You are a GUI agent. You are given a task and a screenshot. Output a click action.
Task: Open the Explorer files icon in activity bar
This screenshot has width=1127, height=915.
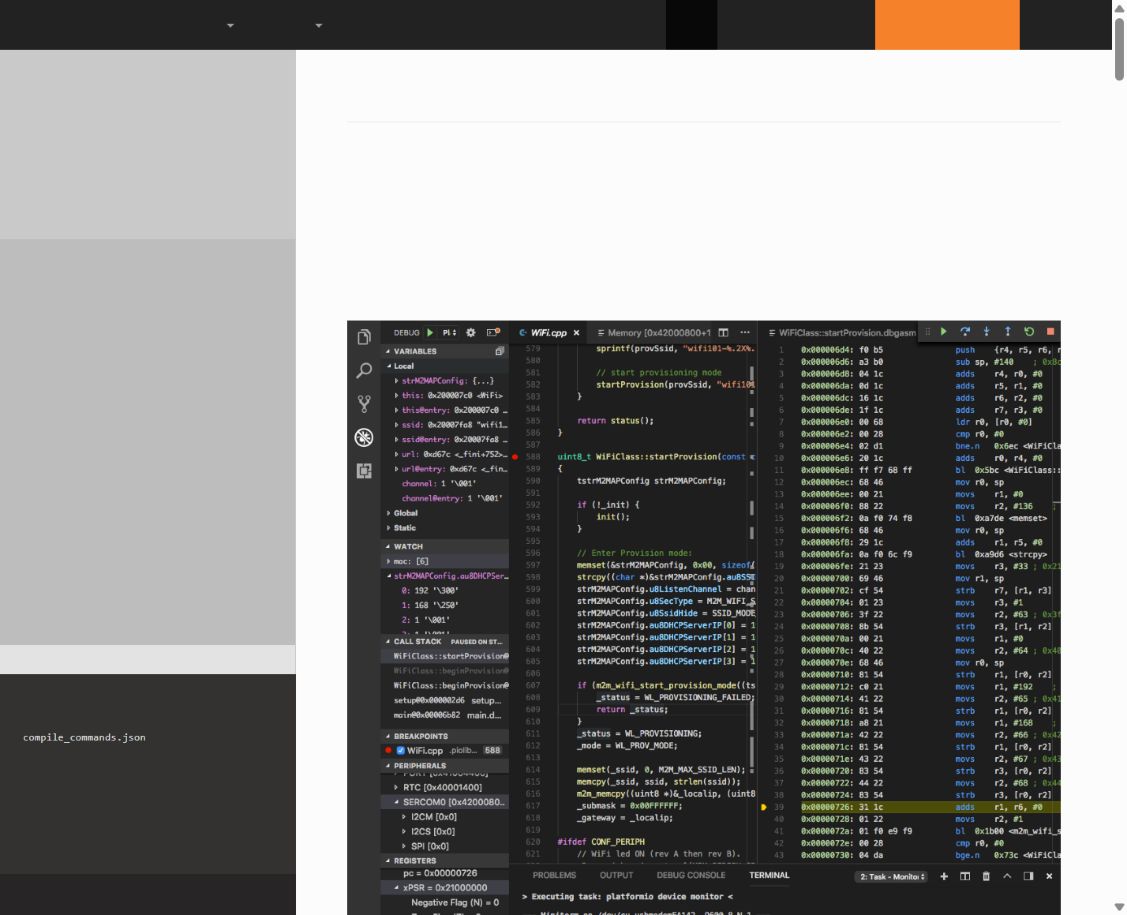(x=364, y=337)
